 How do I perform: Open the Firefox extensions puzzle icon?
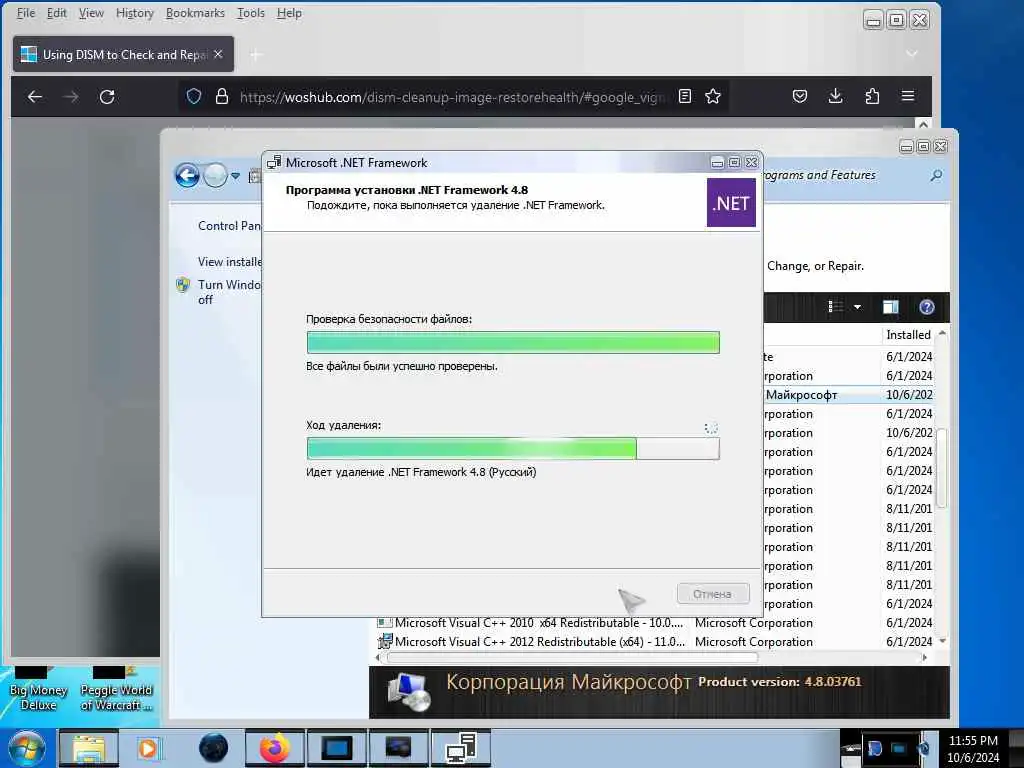[872, 97]
